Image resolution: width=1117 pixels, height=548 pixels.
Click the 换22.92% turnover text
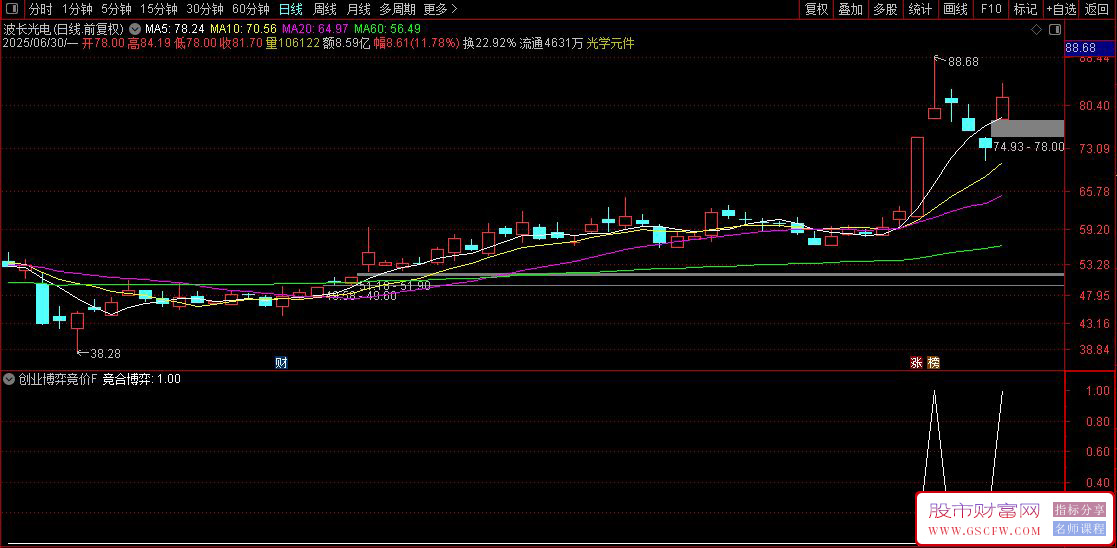pos(489,43)
